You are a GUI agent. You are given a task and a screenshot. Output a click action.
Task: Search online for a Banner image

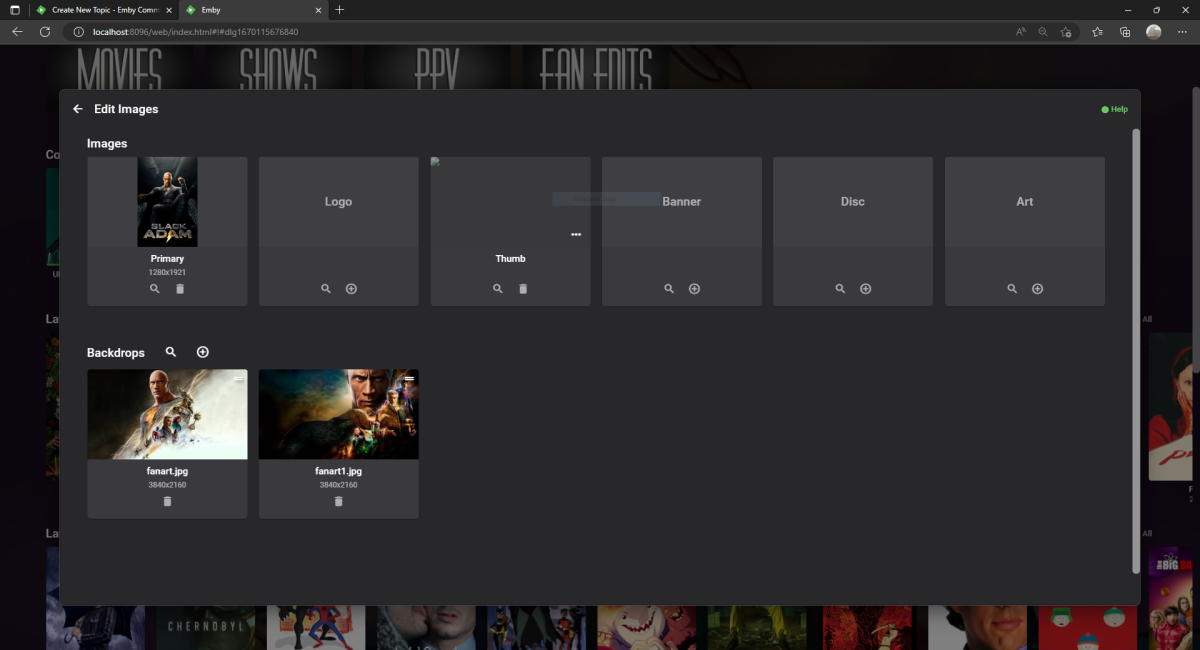click(x=669, y=289)
